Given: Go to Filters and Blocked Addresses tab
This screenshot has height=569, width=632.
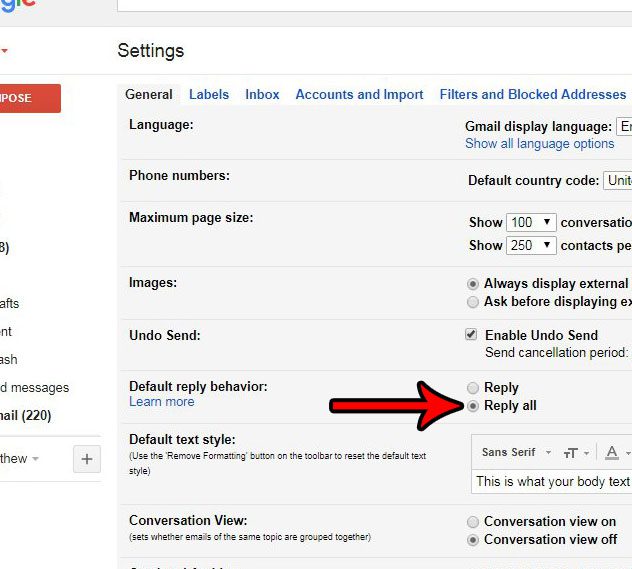Looking at the screenshot, I should coord(533,94).
